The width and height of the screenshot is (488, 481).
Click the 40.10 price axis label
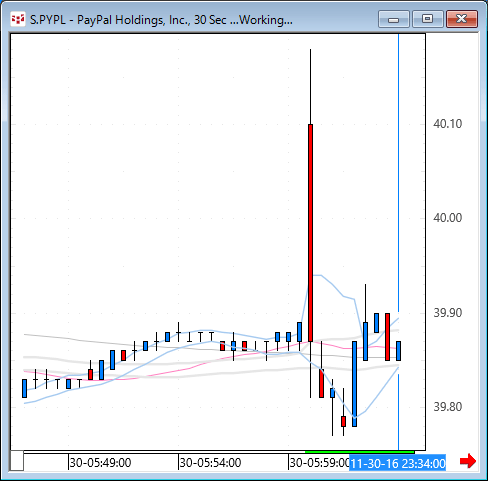click(448, 124)
